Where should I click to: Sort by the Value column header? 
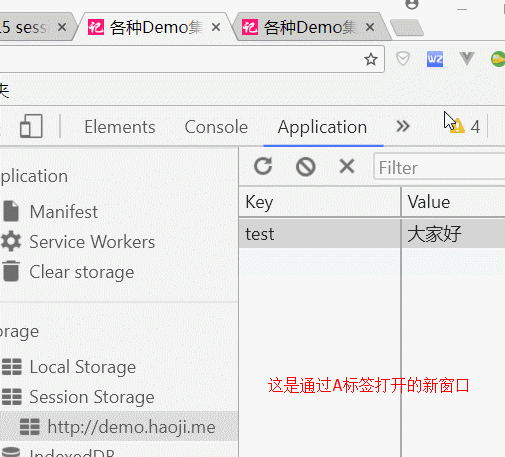[454, 202]
